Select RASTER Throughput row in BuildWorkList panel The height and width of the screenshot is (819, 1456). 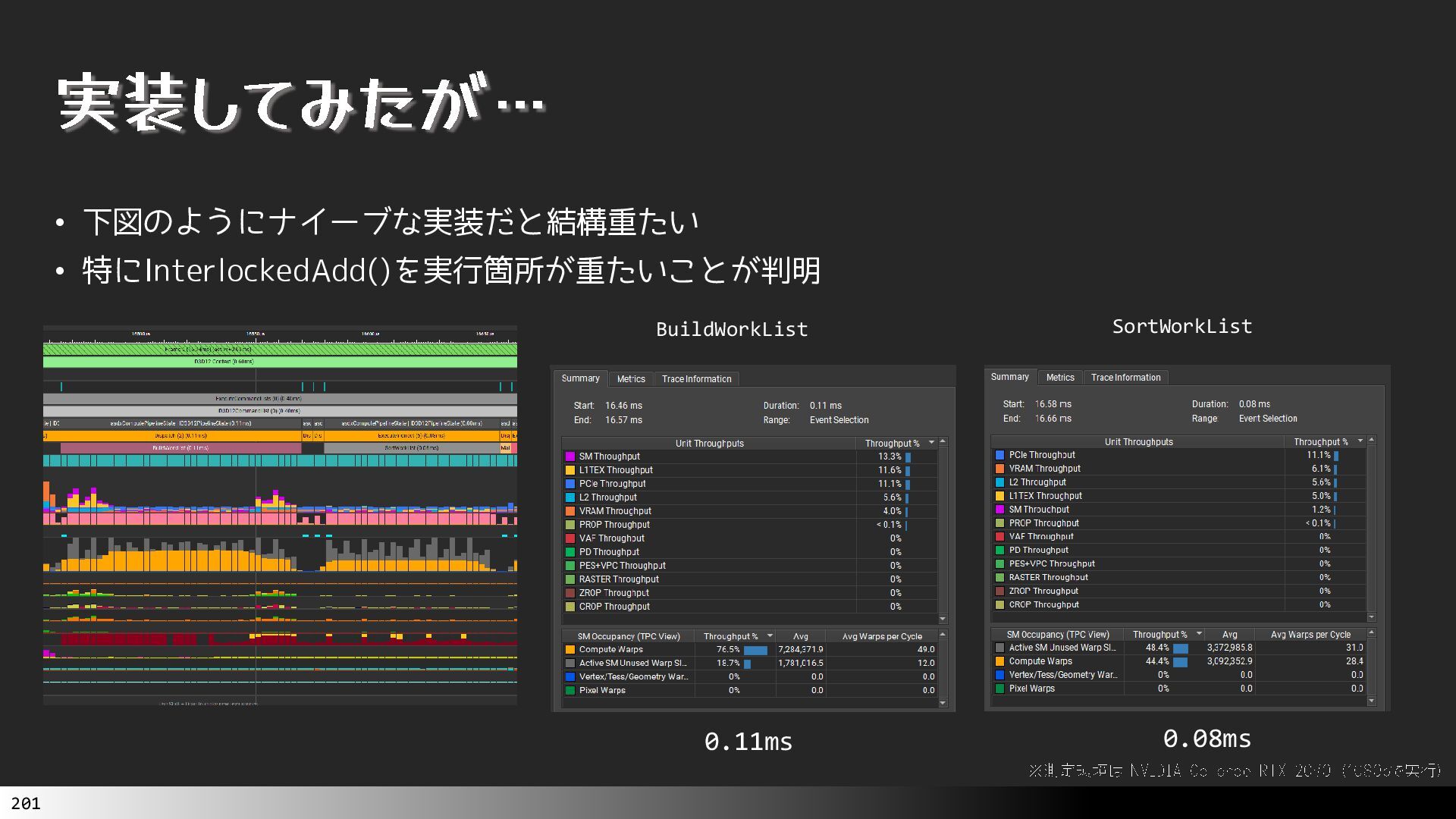coord(750,579)
